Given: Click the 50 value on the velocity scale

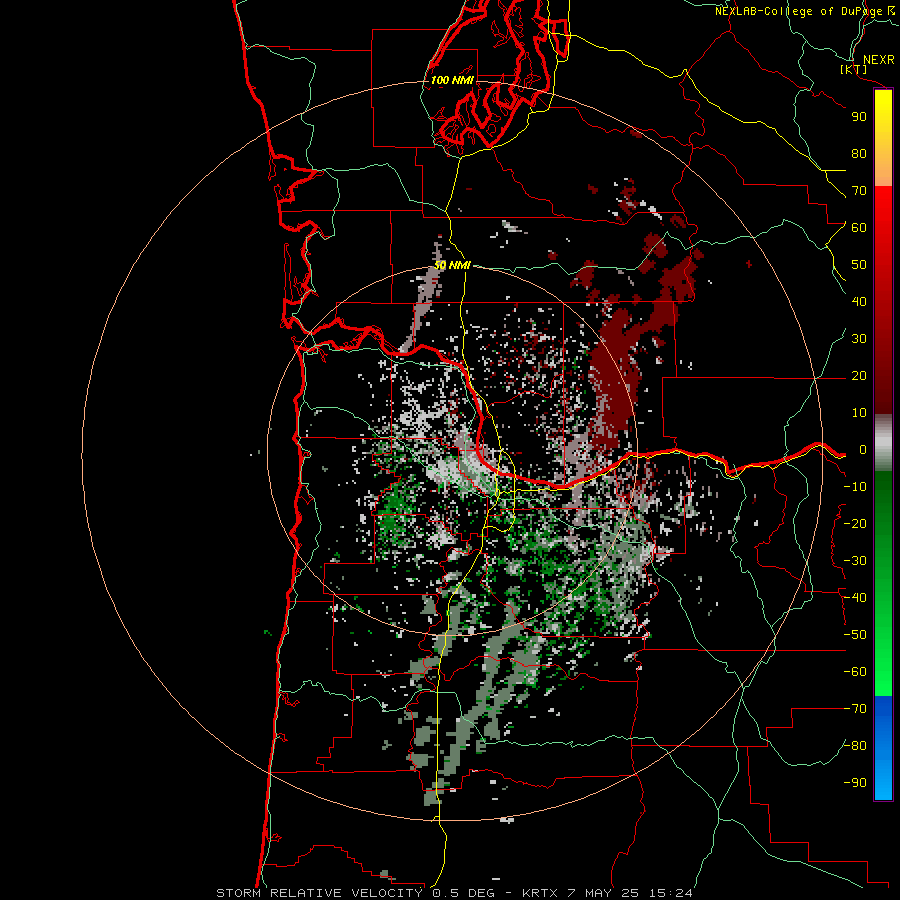Looking at the screenshot, I should click(x=859, y=265).
